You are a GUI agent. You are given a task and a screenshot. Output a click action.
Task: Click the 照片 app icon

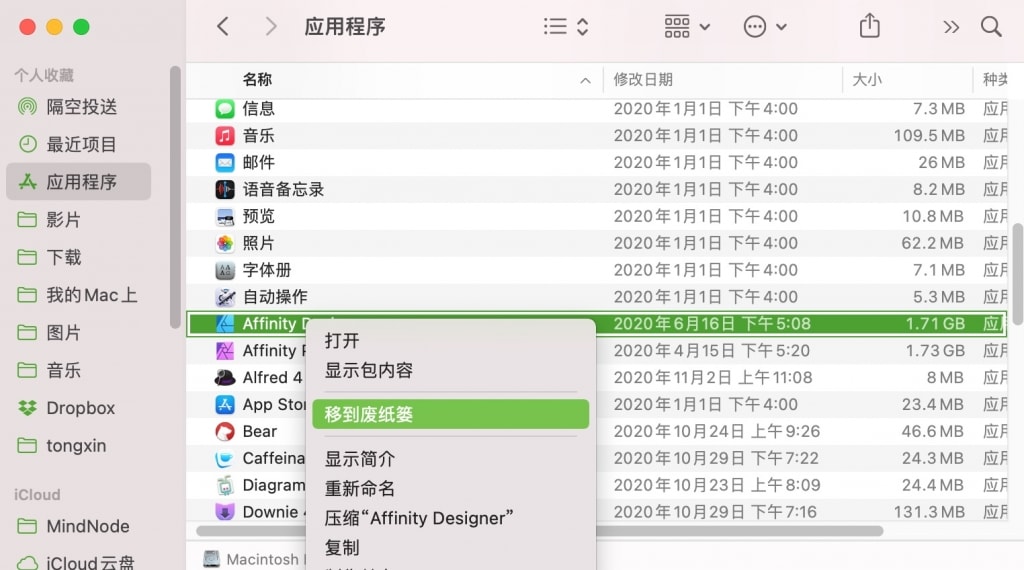click(225, 243)
